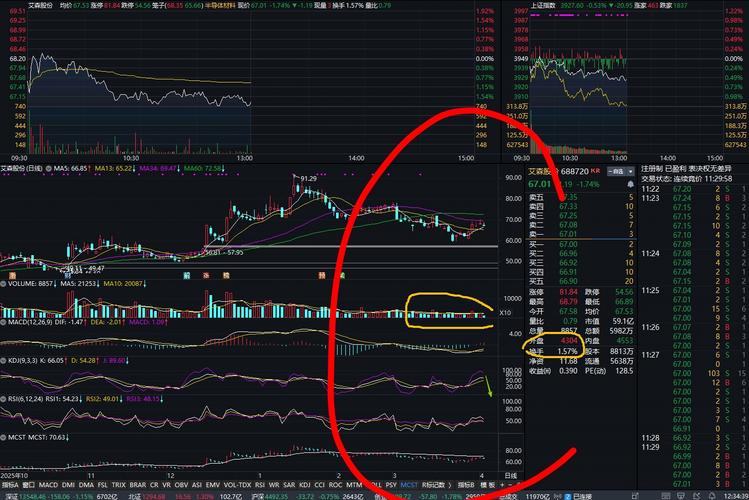Image resolution: width=749 pixels, height=500 pixels.
Task: Open settings circle beside MCST indicator title
Action: (x=3, y=437)
